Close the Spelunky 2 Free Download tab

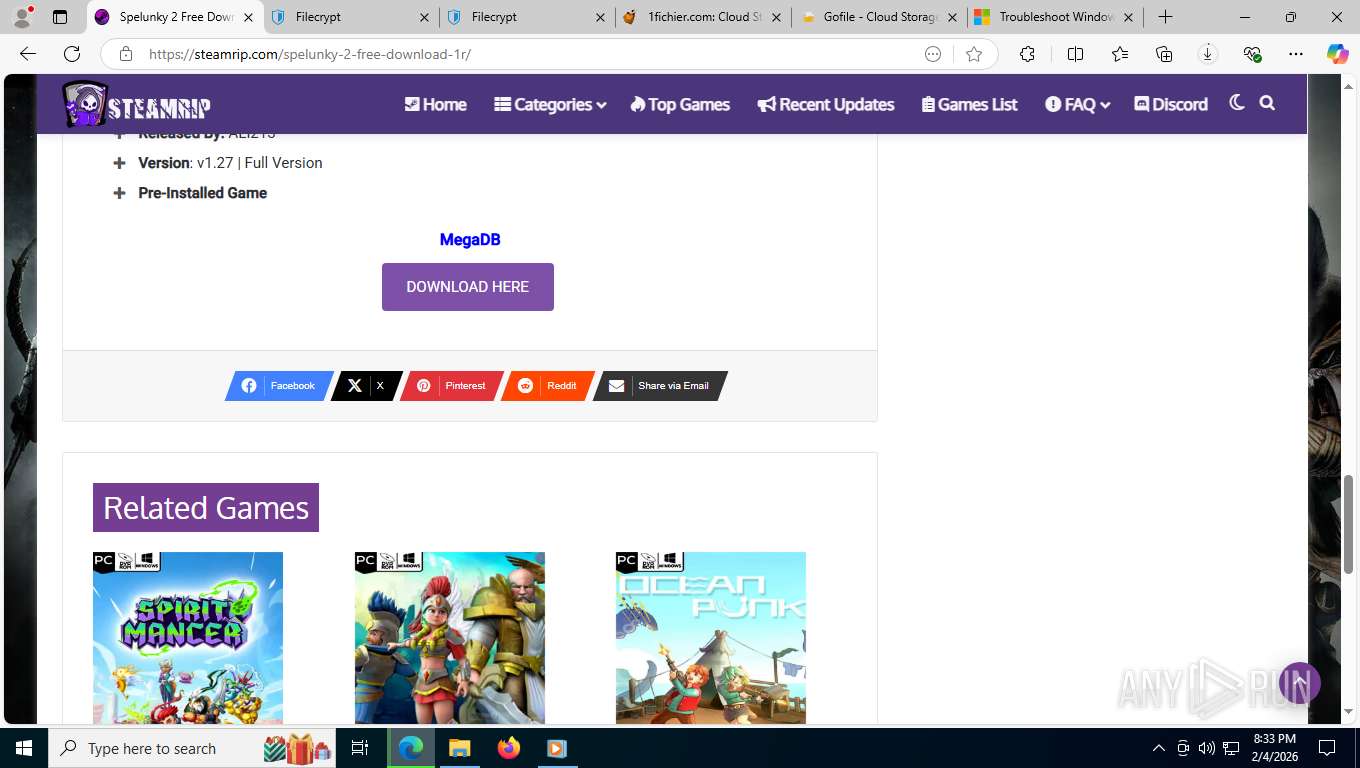pyautogui.click(x=248, y=17)
